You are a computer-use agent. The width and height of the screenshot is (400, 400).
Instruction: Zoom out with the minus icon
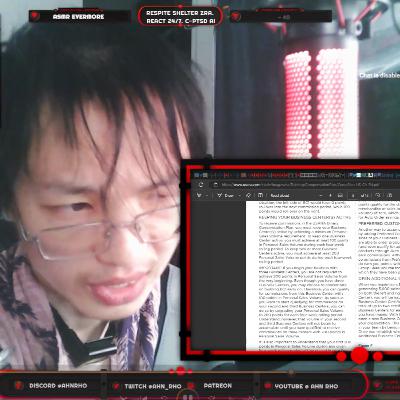pos(321,195)
